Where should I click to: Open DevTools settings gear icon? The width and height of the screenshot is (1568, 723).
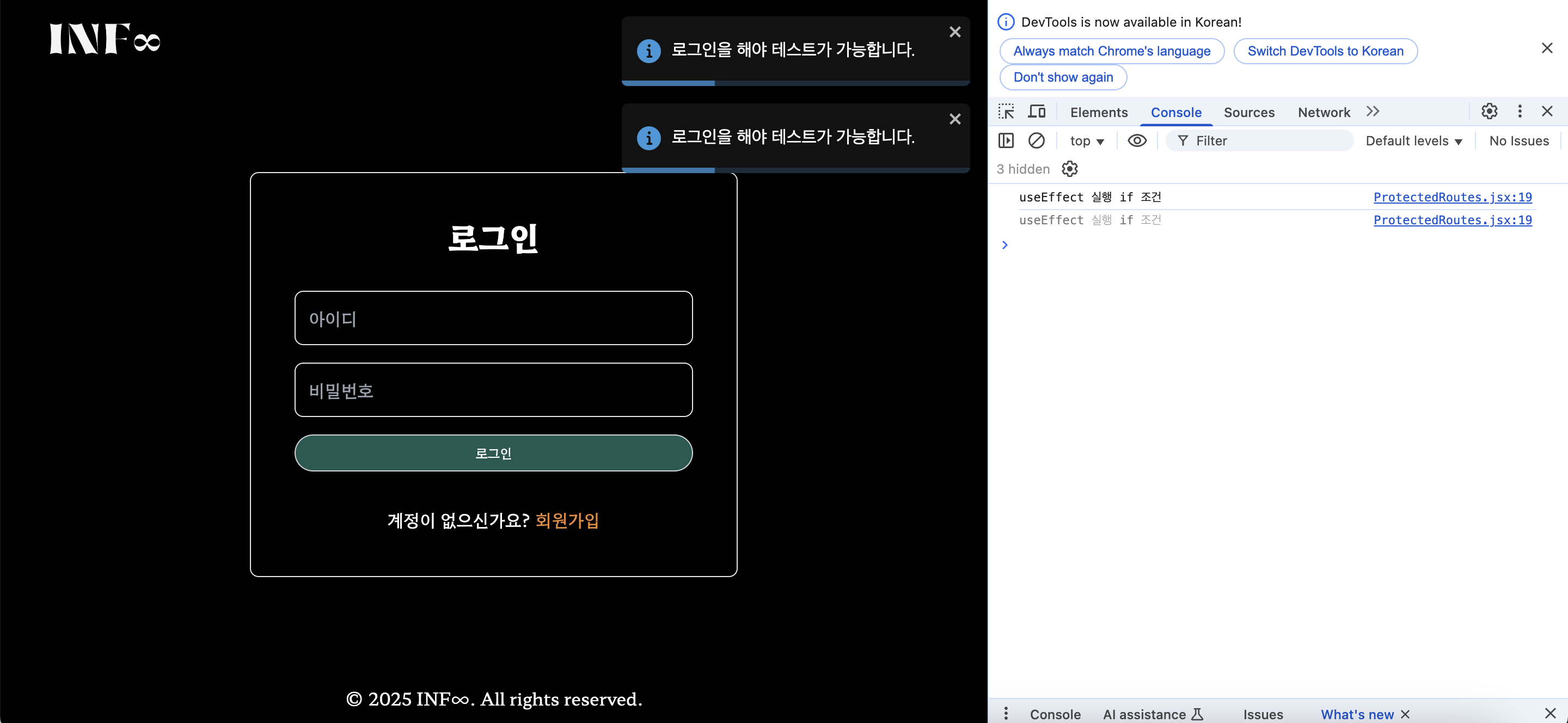click(1489, 112)
